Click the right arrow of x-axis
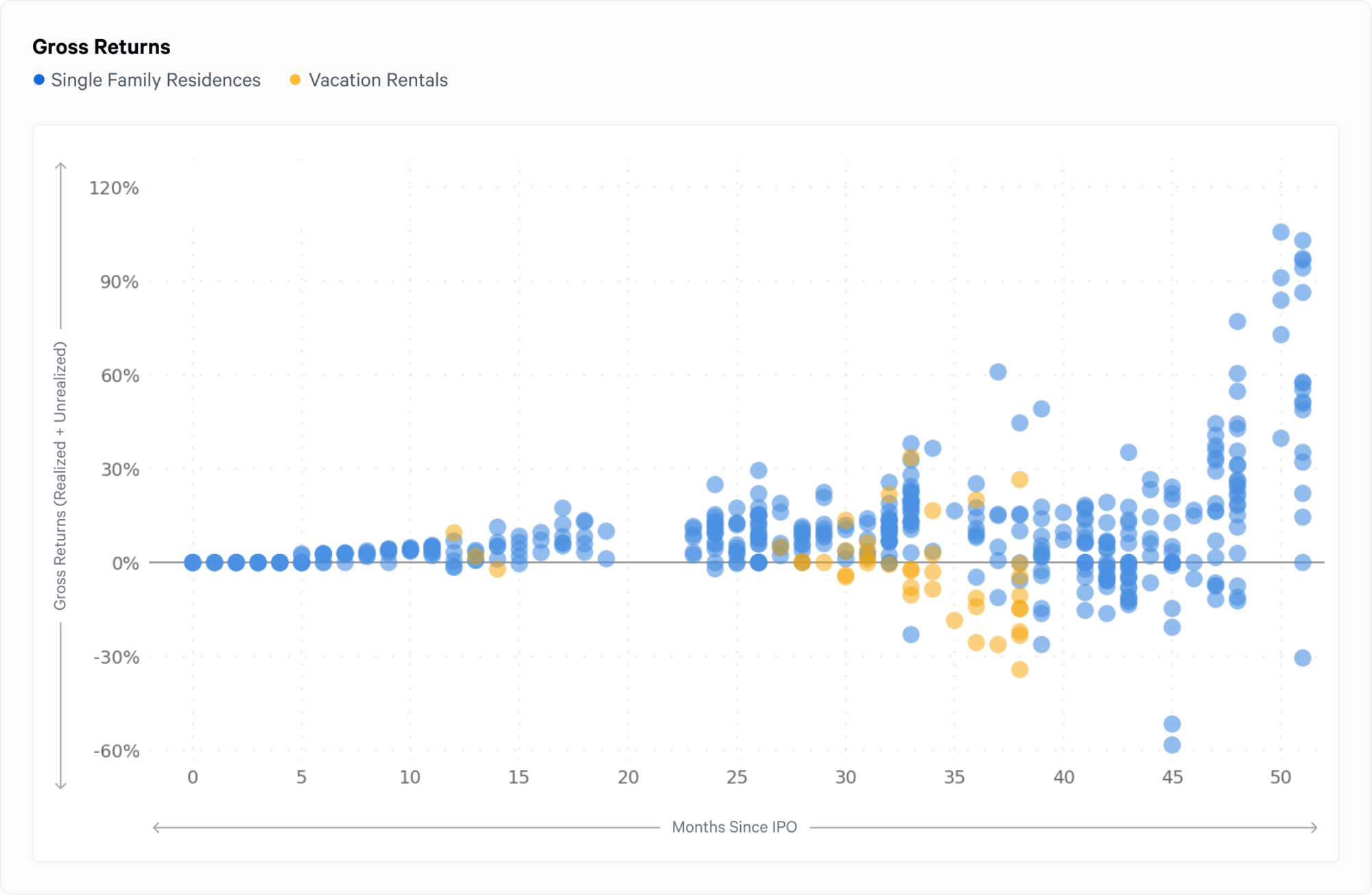The image size is (1372, 895). coord(1314,827)
